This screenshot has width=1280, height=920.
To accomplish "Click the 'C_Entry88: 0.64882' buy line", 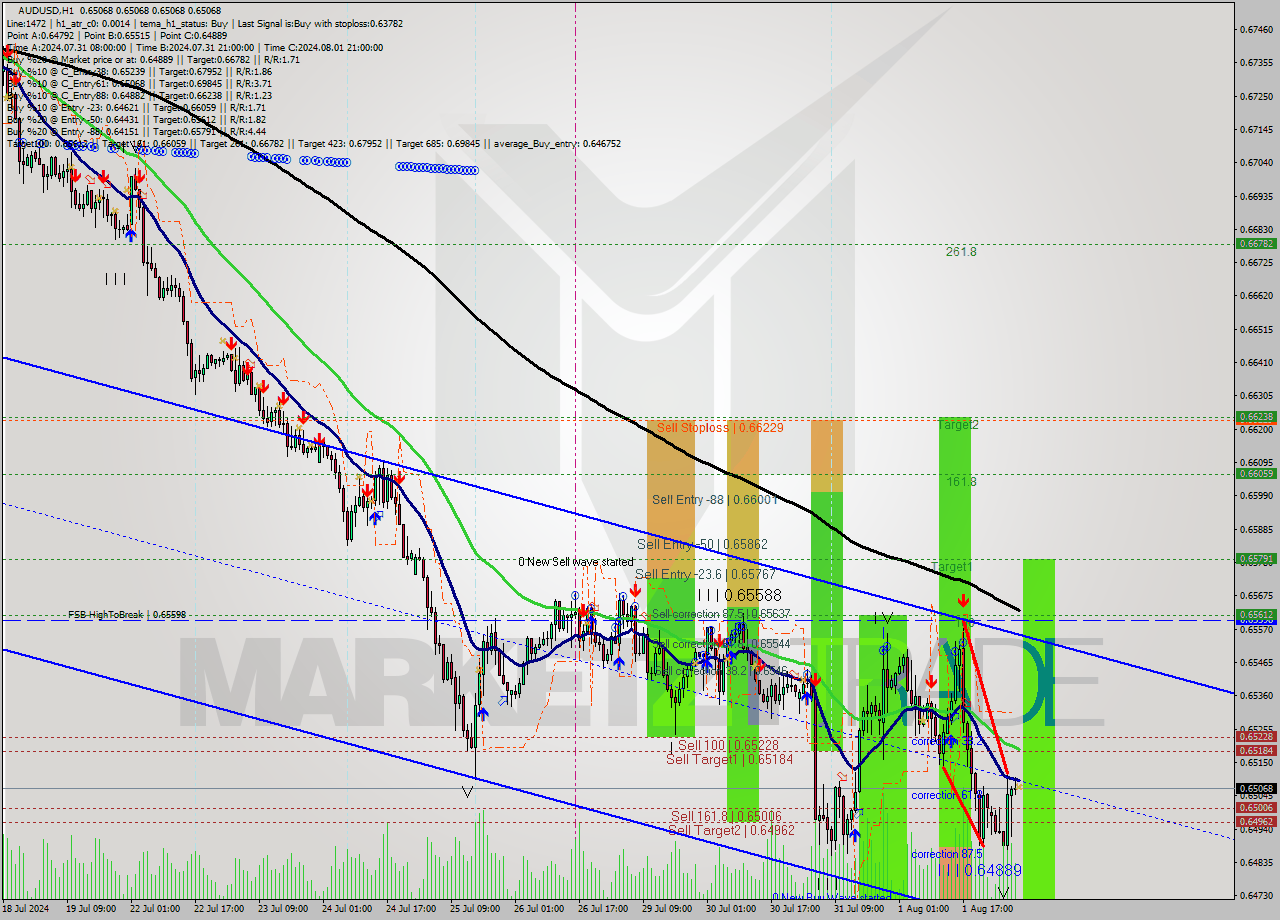I will click(139, 96).
